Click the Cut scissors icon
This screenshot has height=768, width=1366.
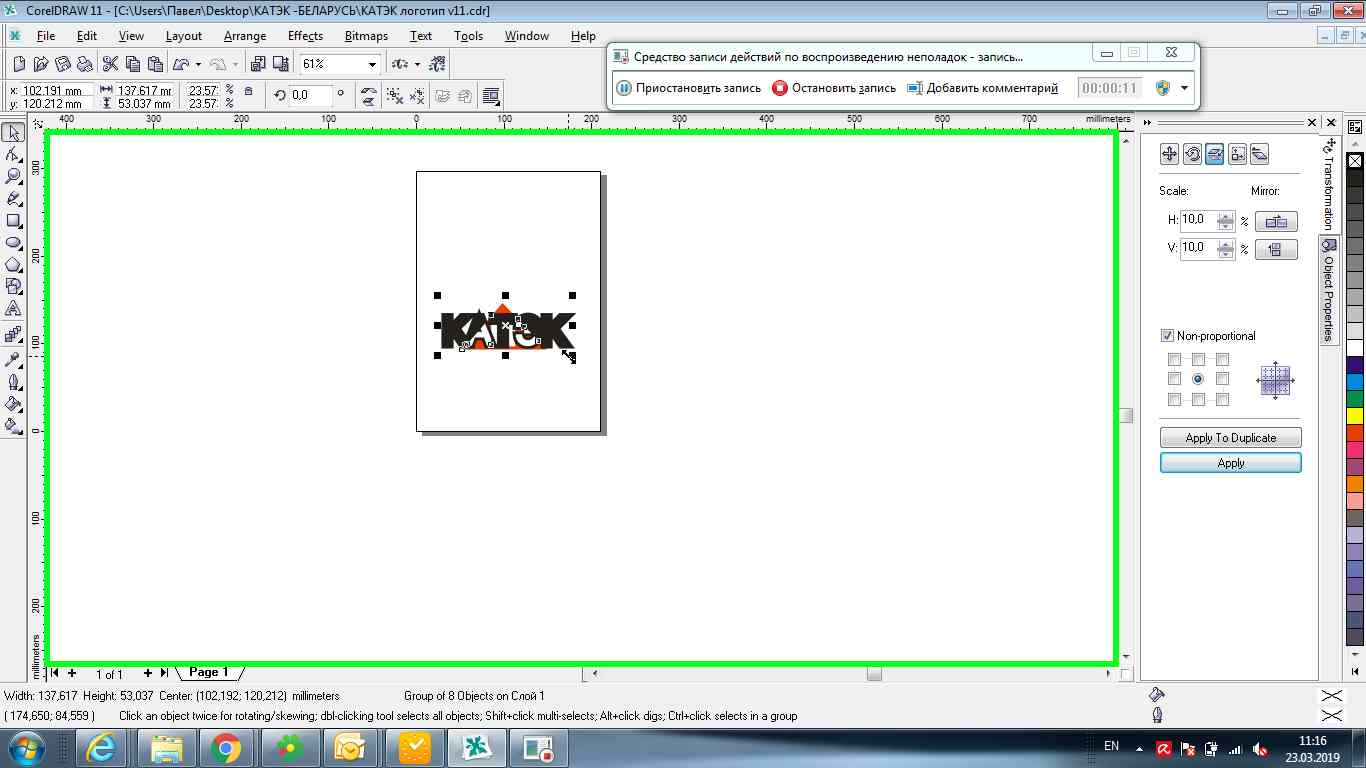point(110,64)
